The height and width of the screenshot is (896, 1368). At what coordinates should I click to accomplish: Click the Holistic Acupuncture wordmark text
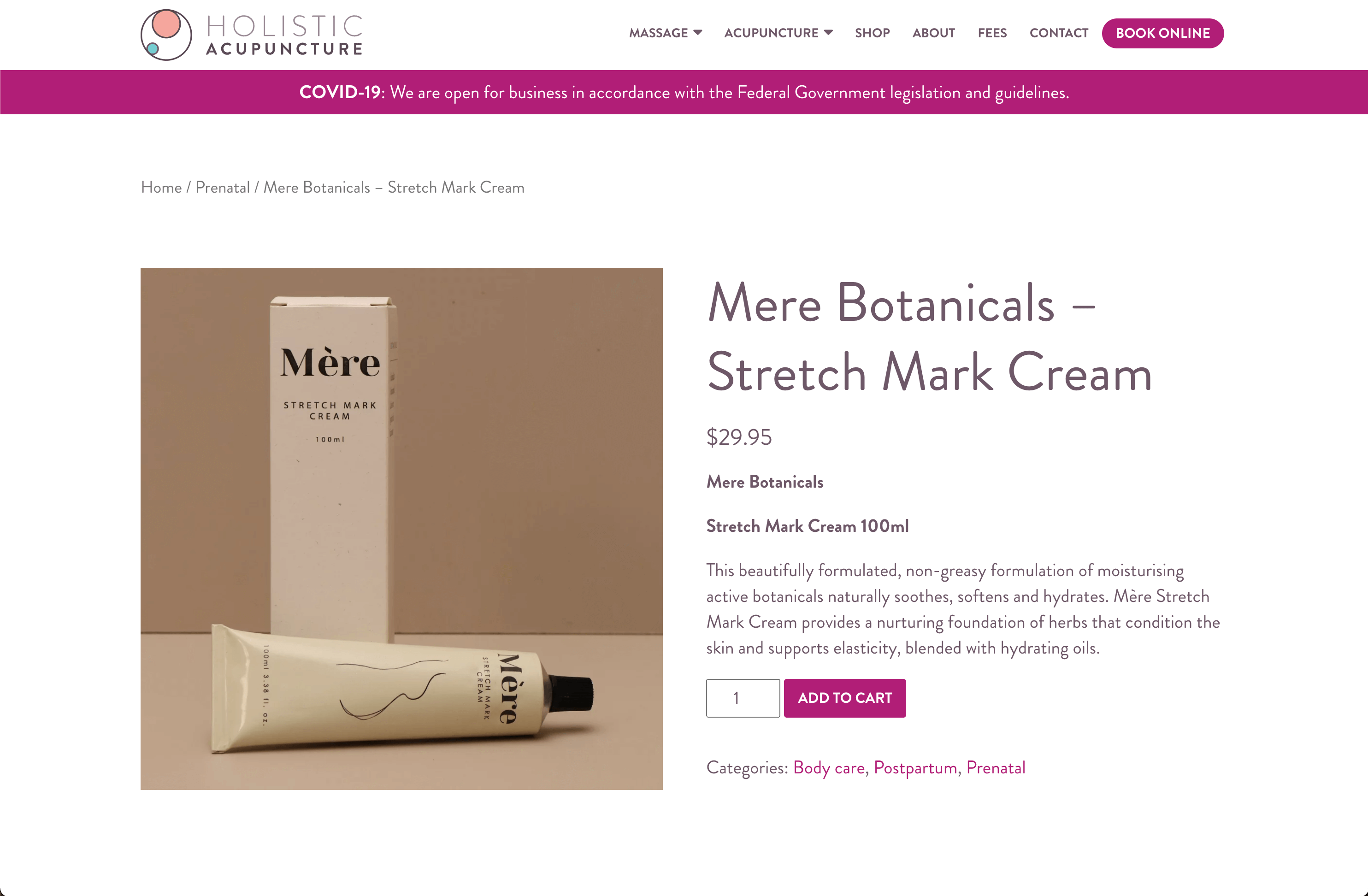284,35
